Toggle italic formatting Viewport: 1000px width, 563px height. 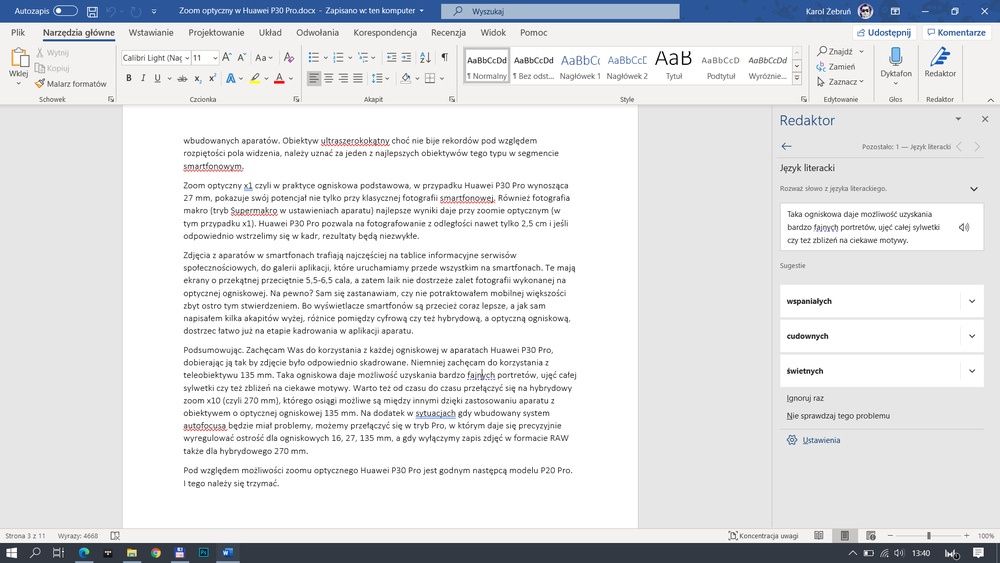pyautogui.click(x=143, y=78)
